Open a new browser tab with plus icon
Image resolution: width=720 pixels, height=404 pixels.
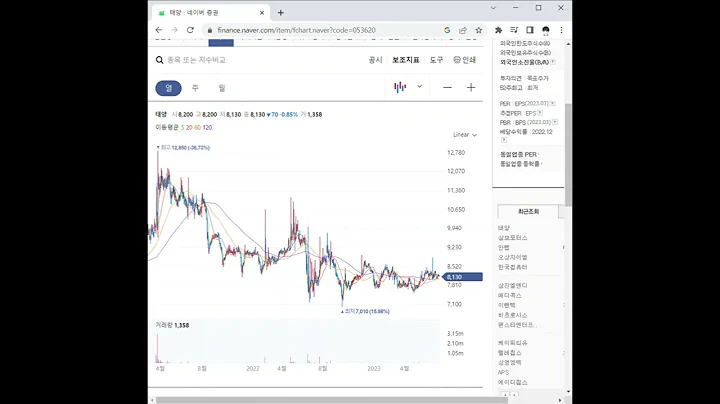(x=281, y=13)
